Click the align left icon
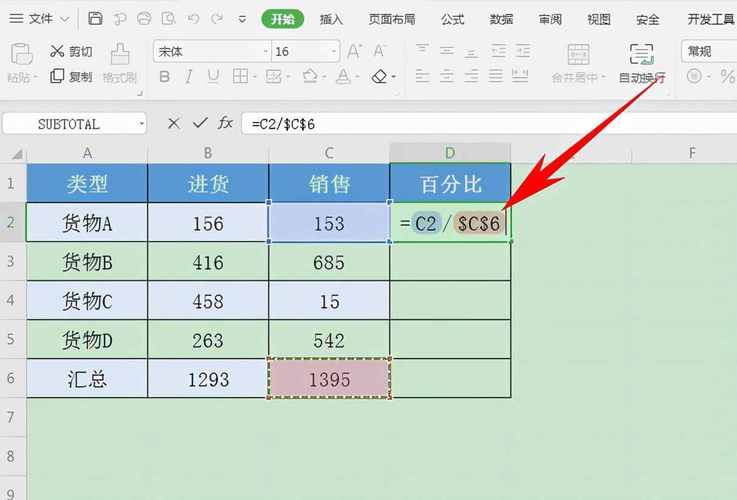The image size is (737, 500). point(423,76)
